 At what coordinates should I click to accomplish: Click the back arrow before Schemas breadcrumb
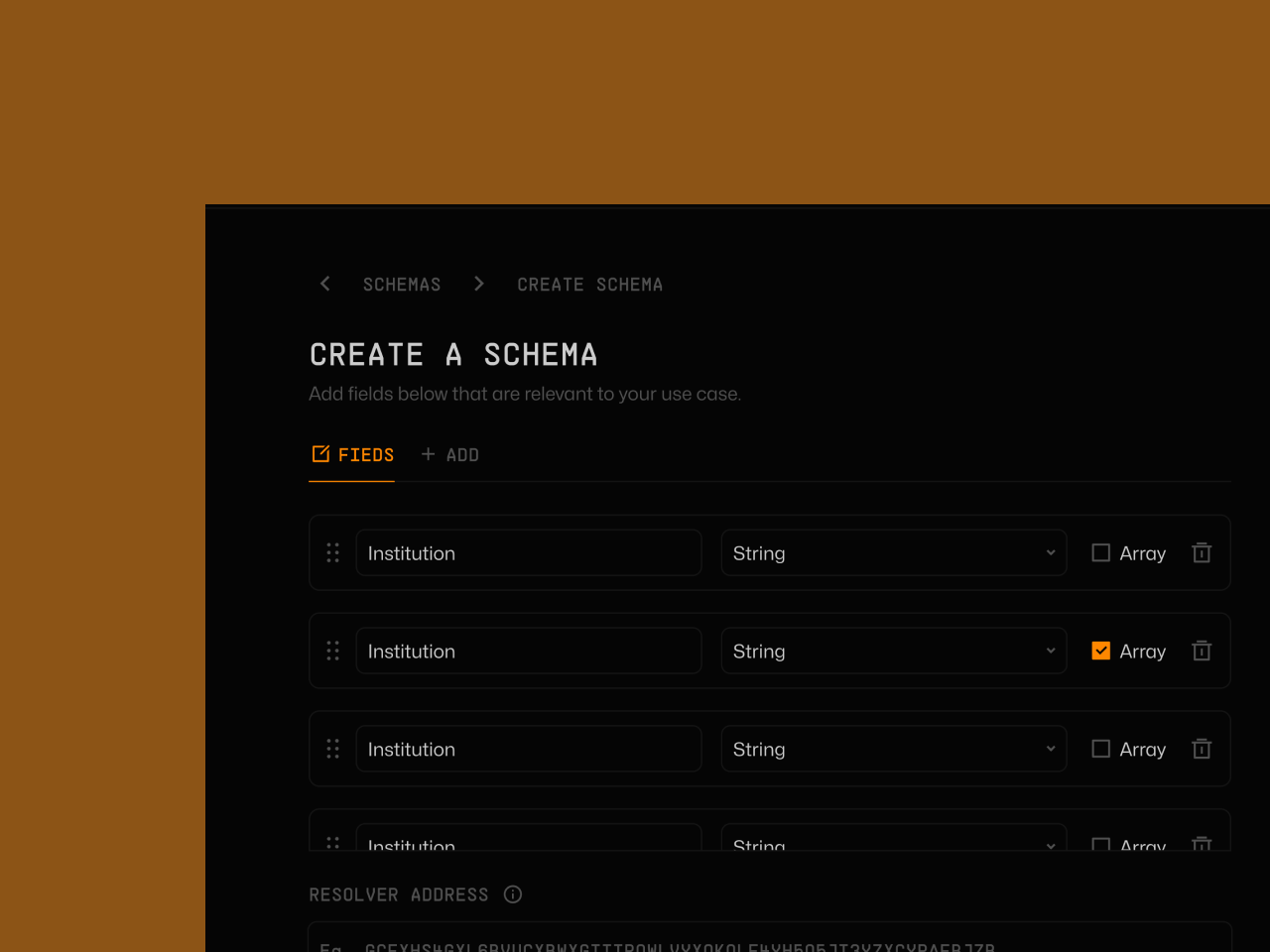324,284
